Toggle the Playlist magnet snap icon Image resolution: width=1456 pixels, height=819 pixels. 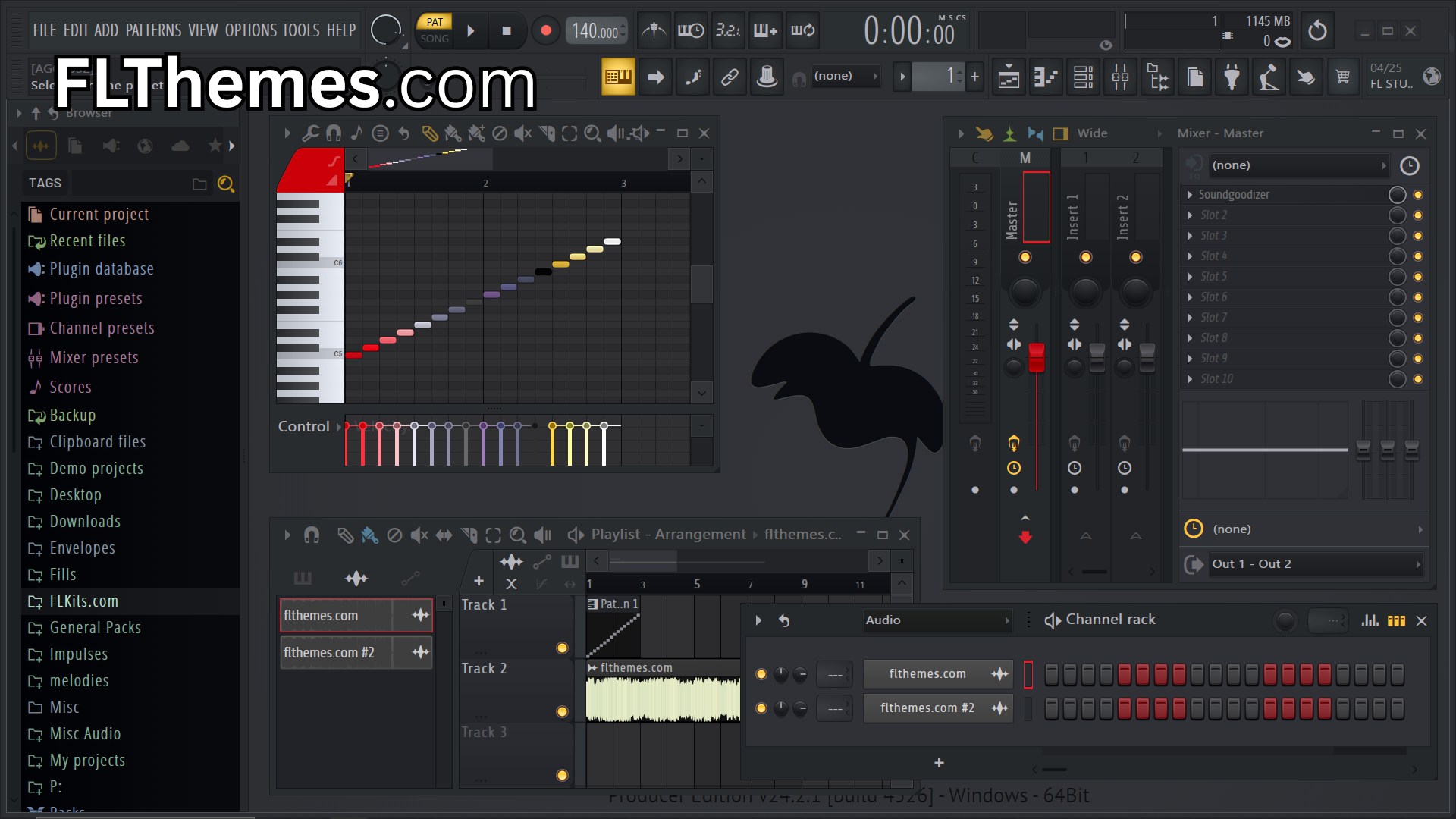tap(311, 535)
